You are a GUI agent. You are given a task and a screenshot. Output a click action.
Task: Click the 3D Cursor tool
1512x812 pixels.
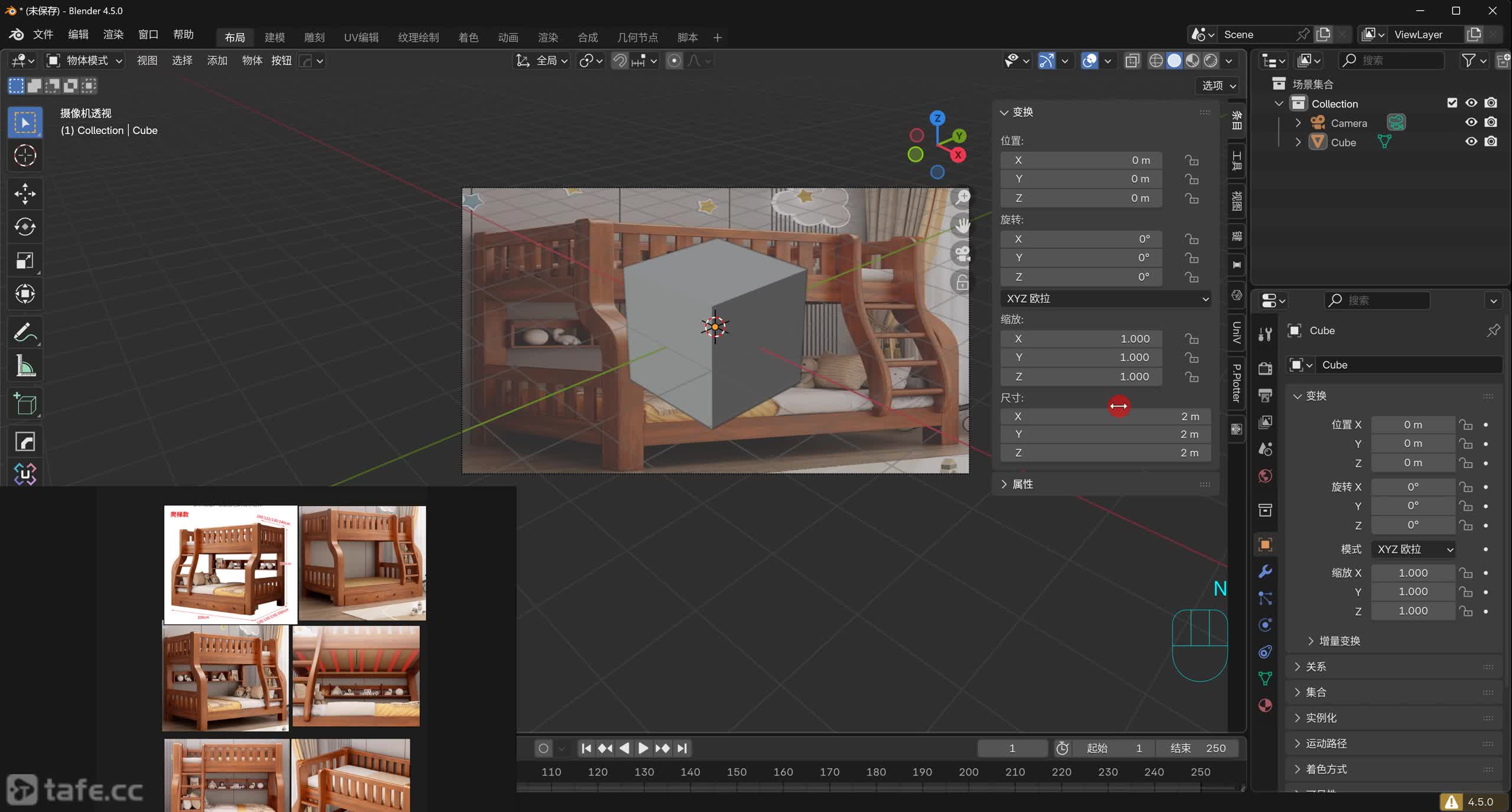[x=25, y=155]
